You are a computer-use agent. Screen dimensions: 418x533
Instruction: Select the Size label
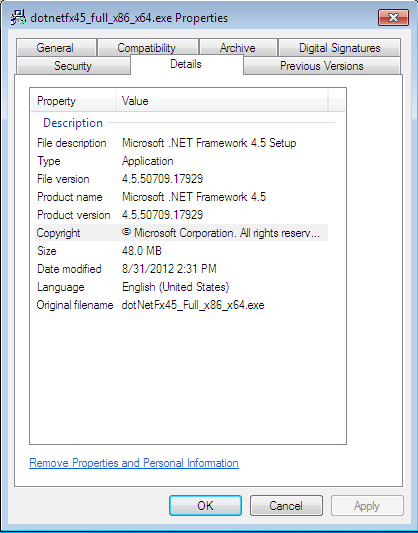pos(47,251)
